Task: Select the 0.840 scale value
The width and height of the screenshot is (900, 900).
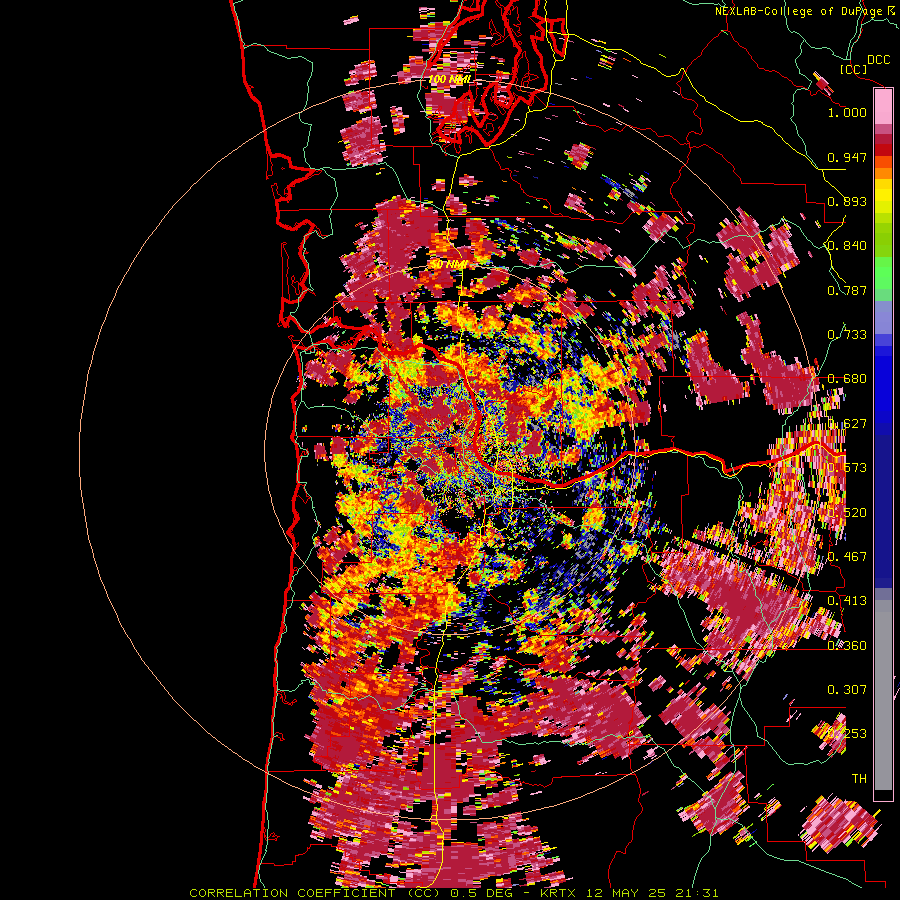Action: coord(847,246)
